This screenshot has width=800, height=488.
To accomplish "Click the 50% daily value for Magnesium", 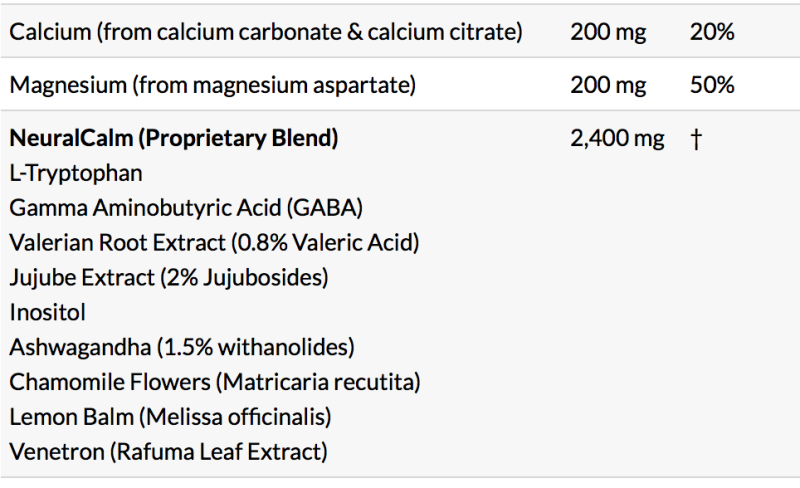I will tap(712, 85).
